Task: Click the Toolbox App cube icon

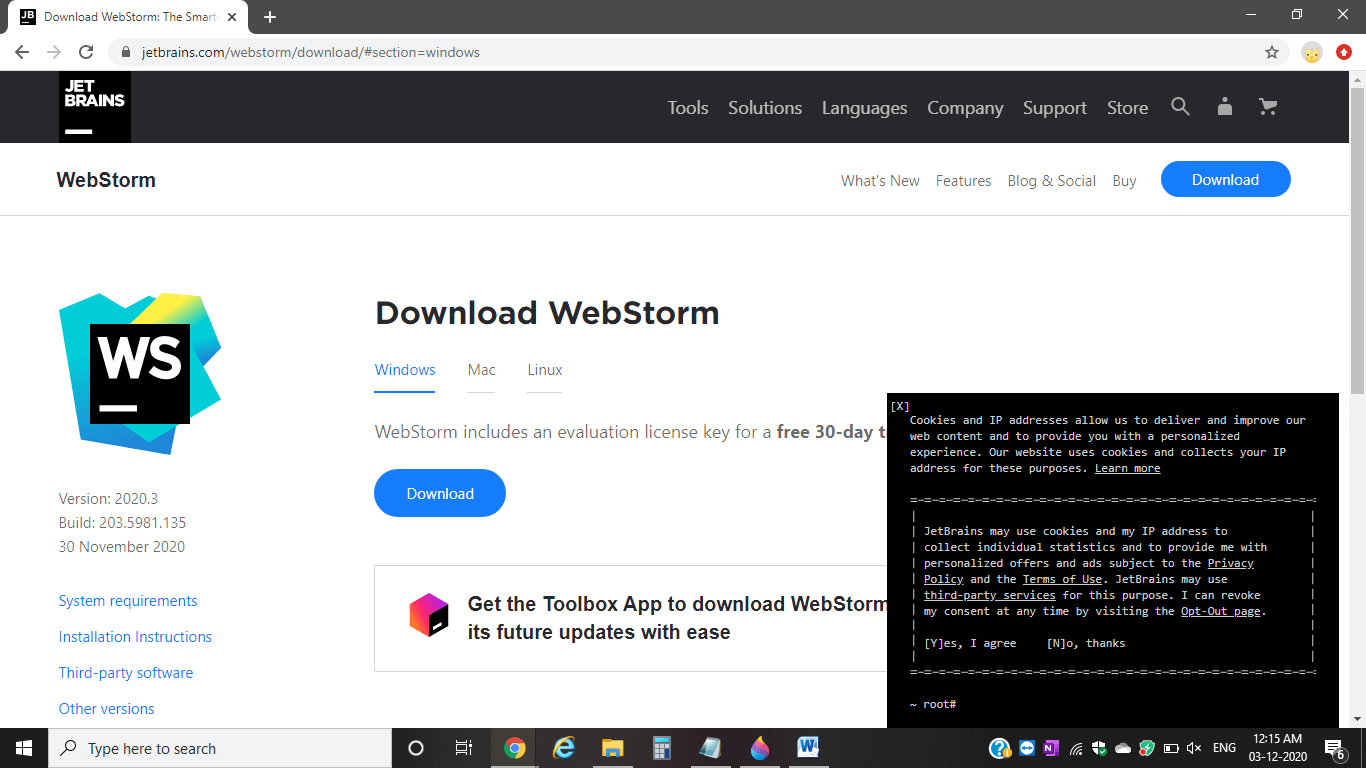Action: point(429,615)
